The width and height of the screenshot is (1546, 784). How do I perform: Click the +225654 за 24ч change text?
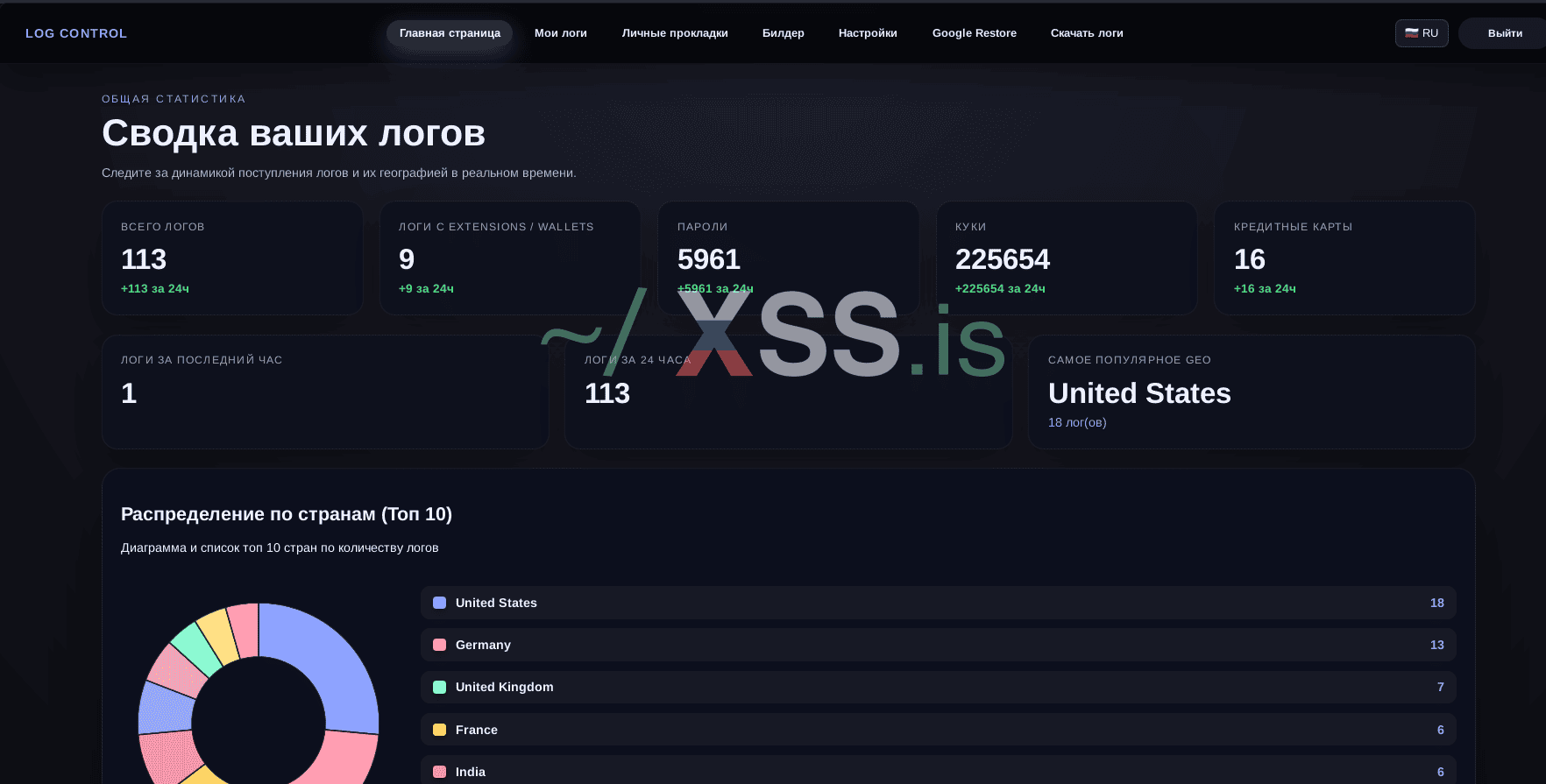[1000, 288]
